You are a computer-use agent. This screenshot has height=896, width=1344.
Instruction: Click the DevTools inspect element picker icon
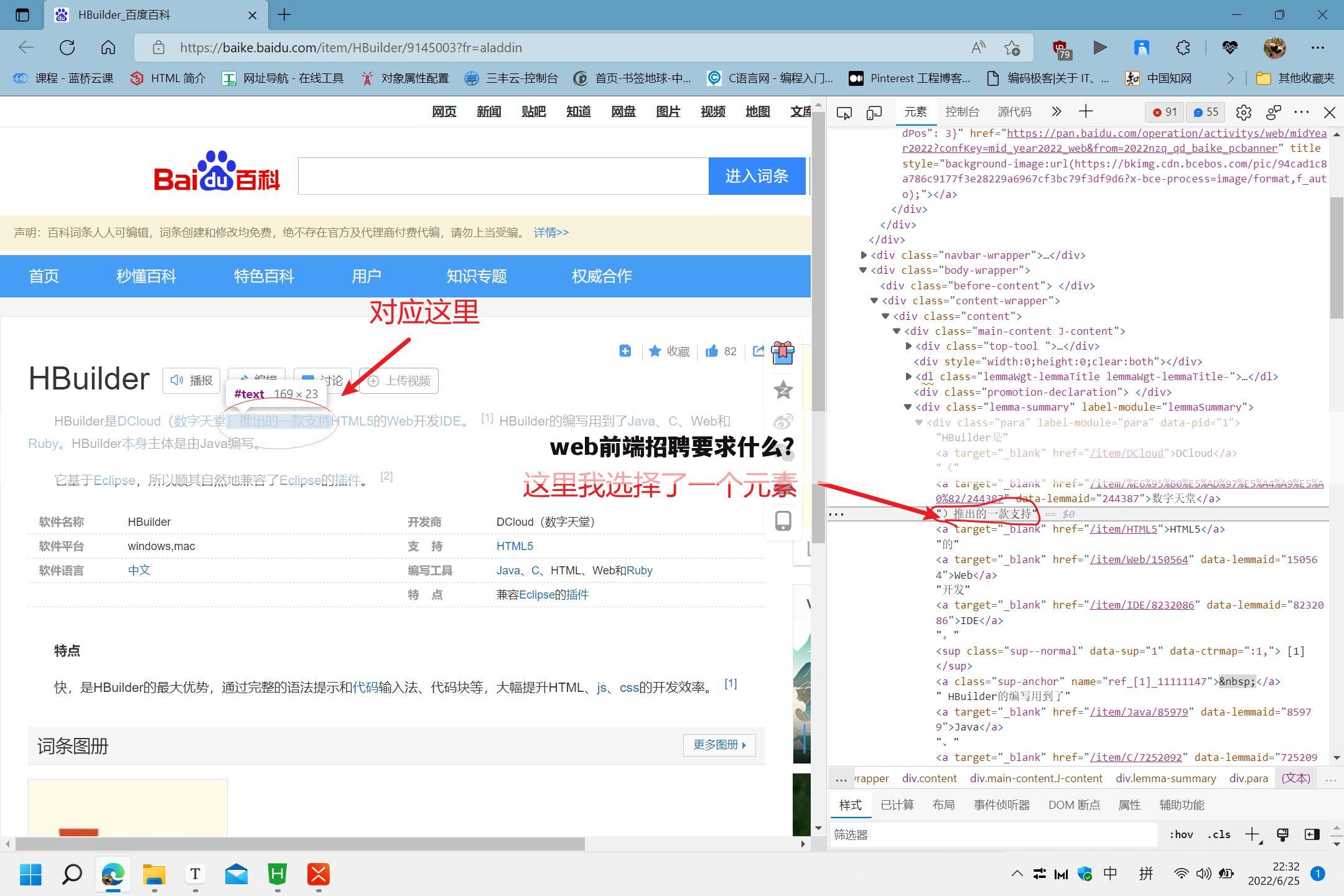click(844, 112)
